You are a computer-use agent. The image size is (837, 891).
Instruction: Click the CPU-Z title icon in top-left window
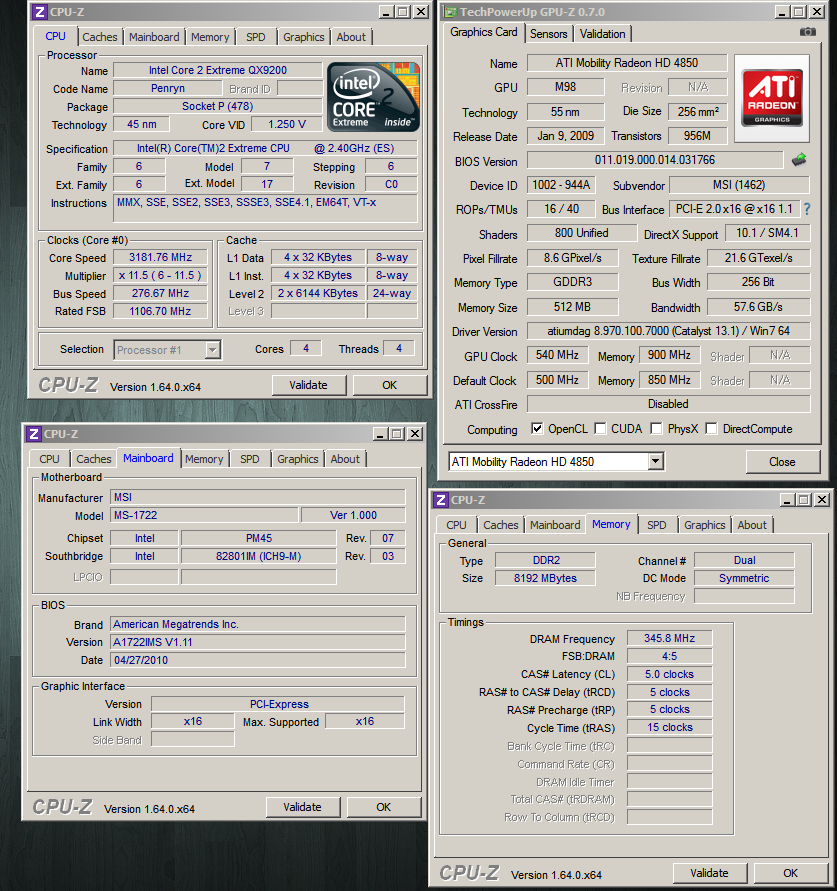point(39,11)
